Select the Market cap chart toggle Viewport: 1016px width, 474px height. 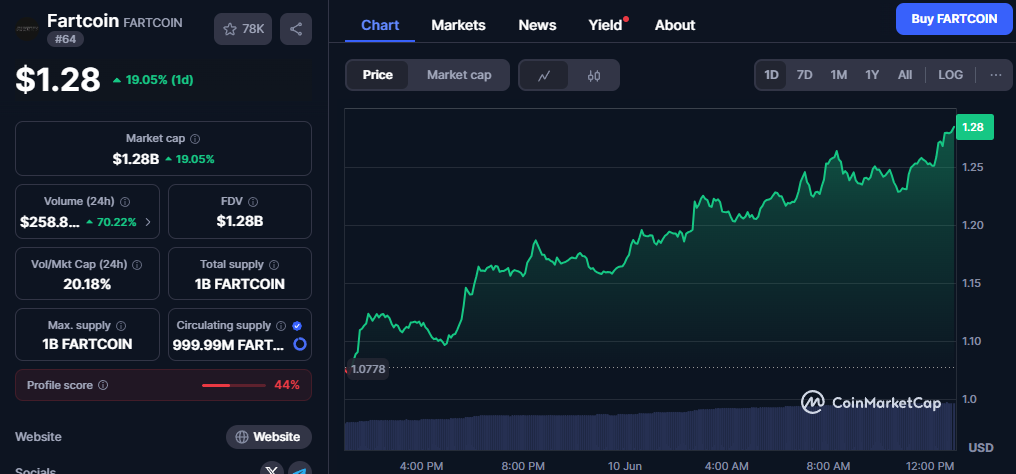pyautogui.click(x=459, y=75)
